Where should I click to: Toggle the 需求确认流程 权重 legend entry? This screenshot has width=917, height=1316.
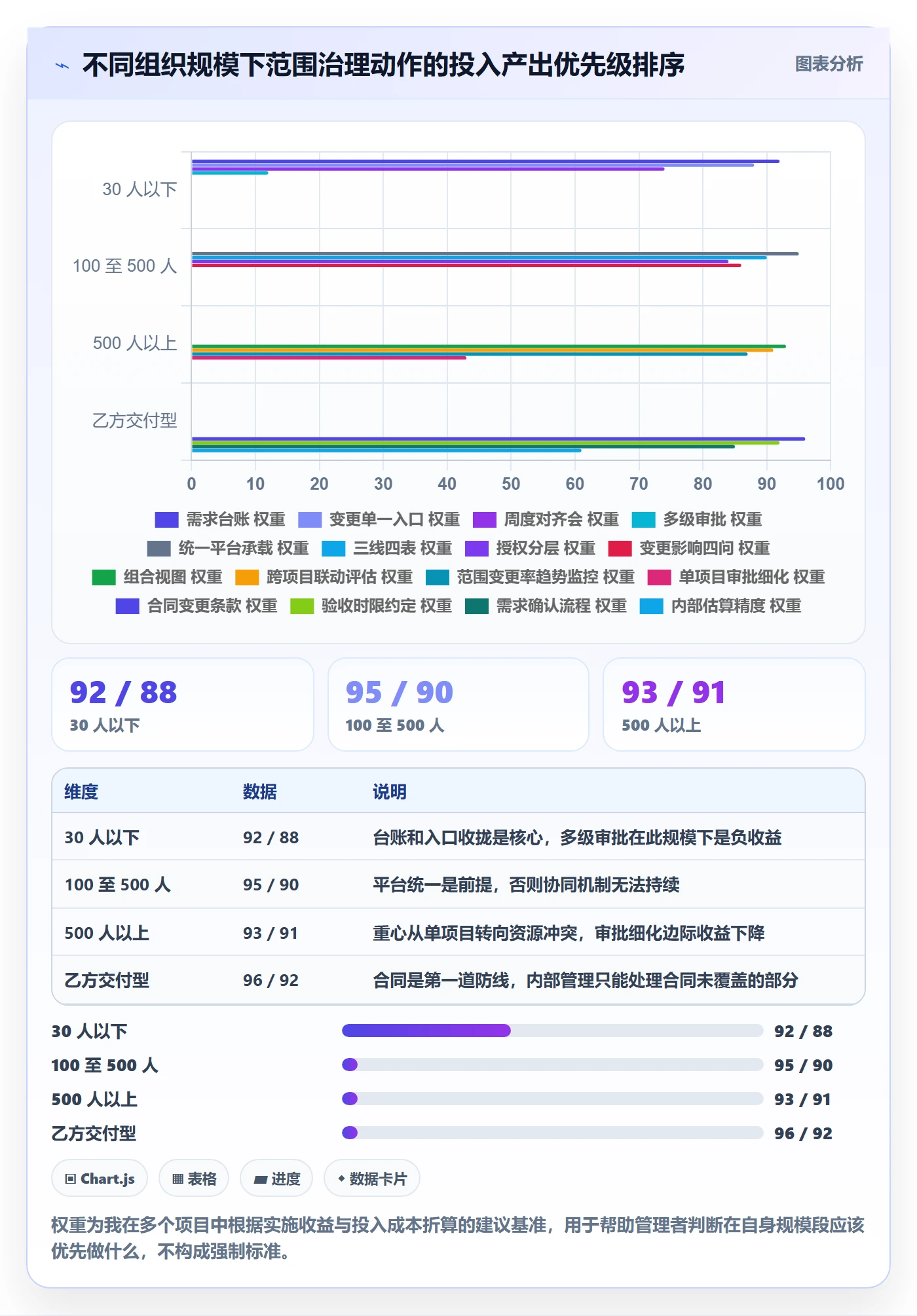[x=546, y=606]
